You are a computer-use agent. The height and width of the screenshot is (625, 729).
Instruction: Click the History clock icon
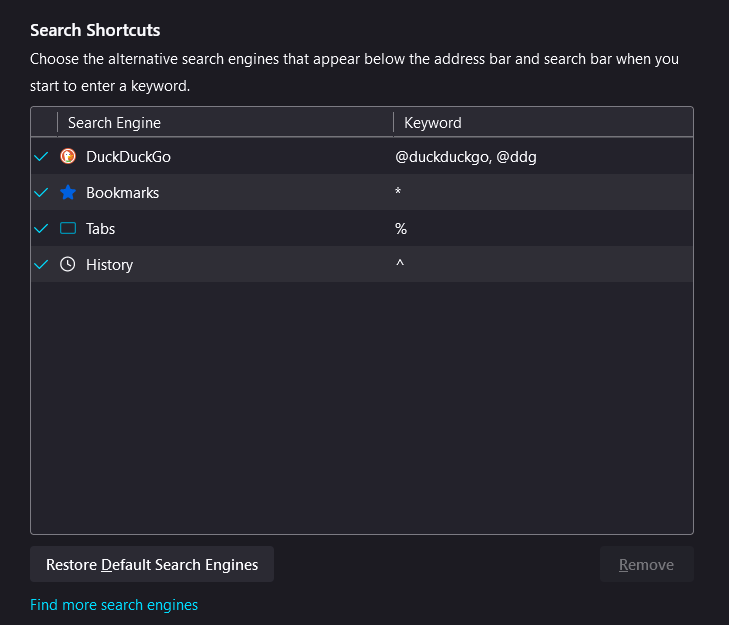click(x=68, y=264)
